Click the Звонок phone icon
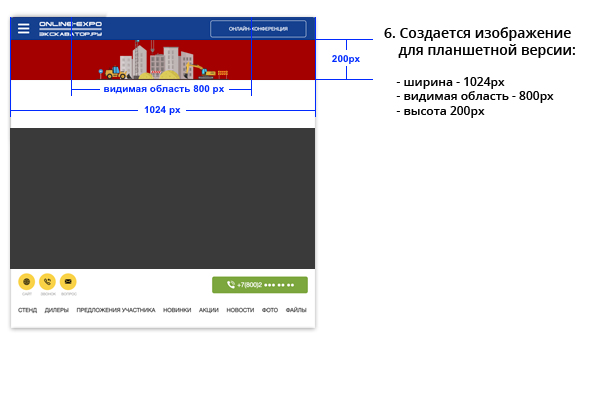Viewport: 600px width, 420px height. pos(47,282)
